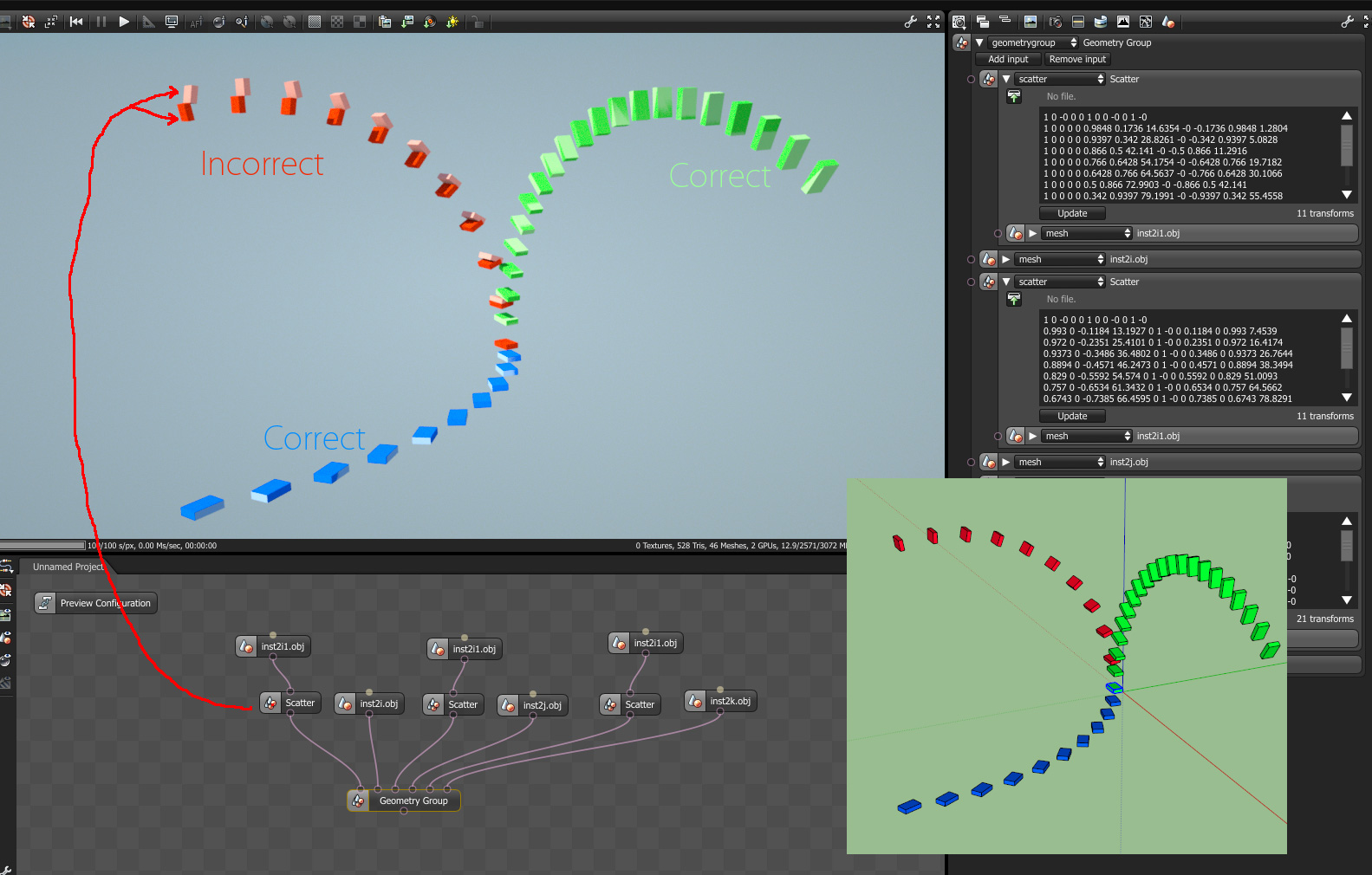1372x875 pixels.
Task: Click the recenter view icon in viewport toolbar
Action: click(x=29, y=22)
